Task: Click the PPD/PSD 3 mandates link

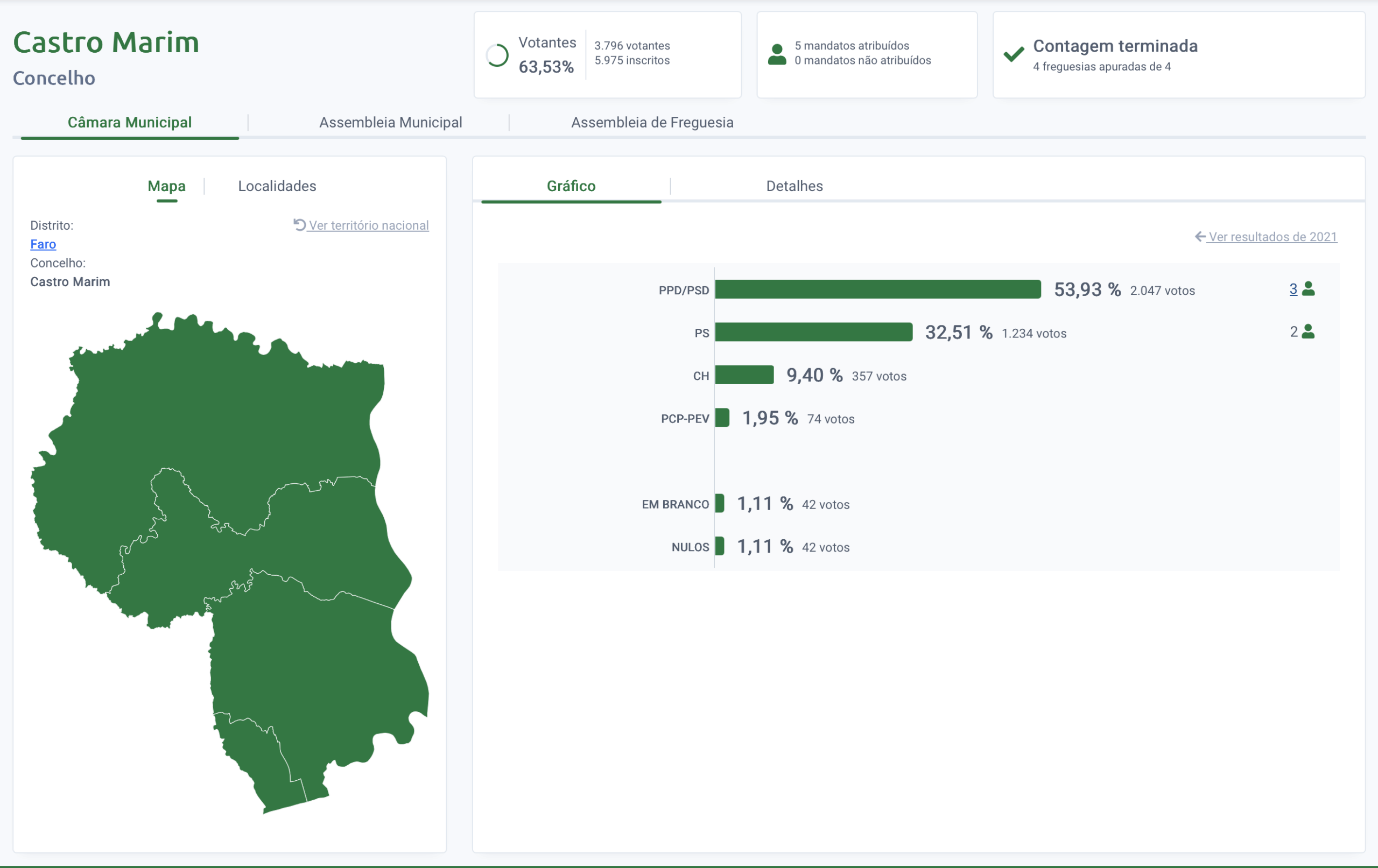Action: [x=1293, y=289]
